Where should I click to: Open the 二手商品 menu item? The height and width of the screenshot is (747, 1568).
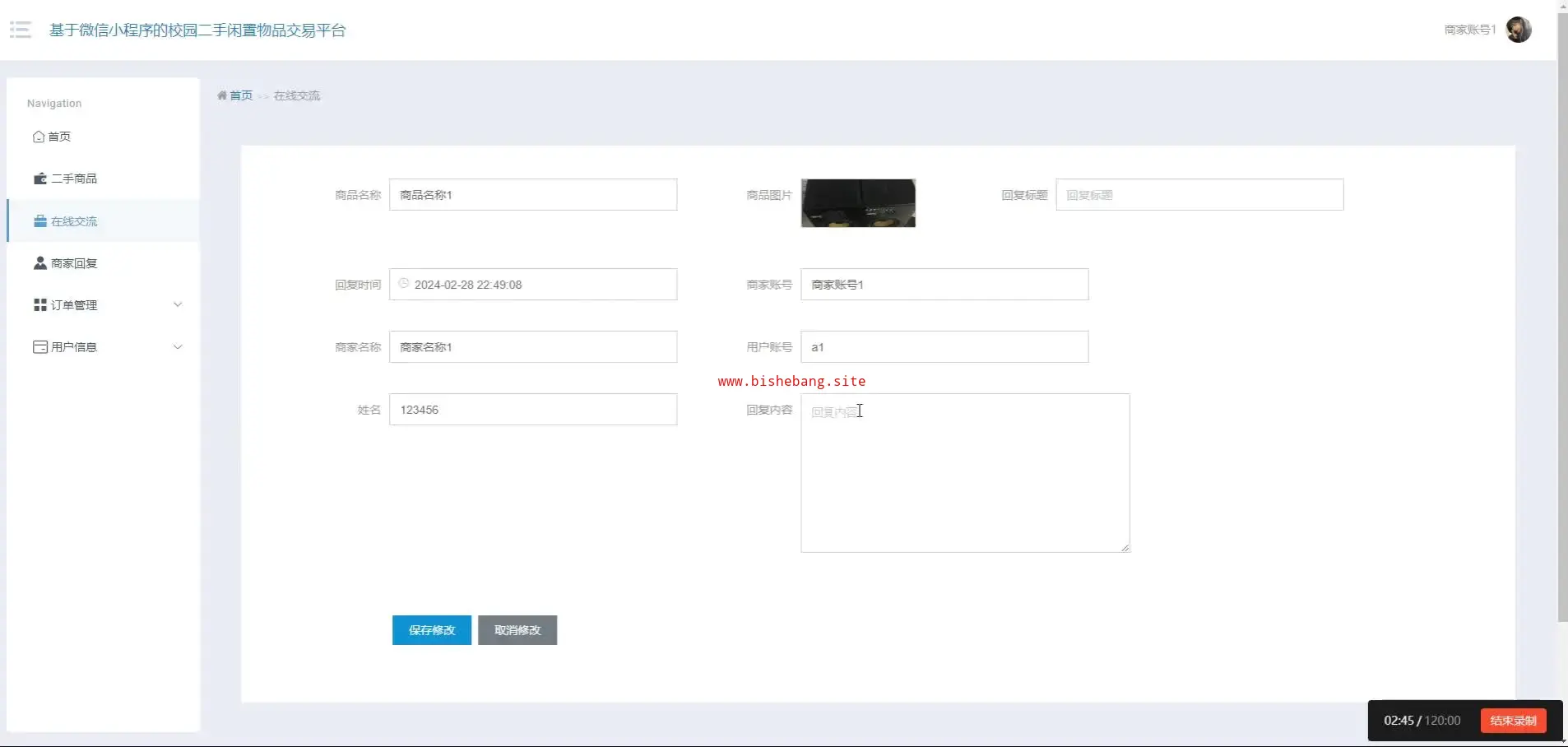(74, 179)
